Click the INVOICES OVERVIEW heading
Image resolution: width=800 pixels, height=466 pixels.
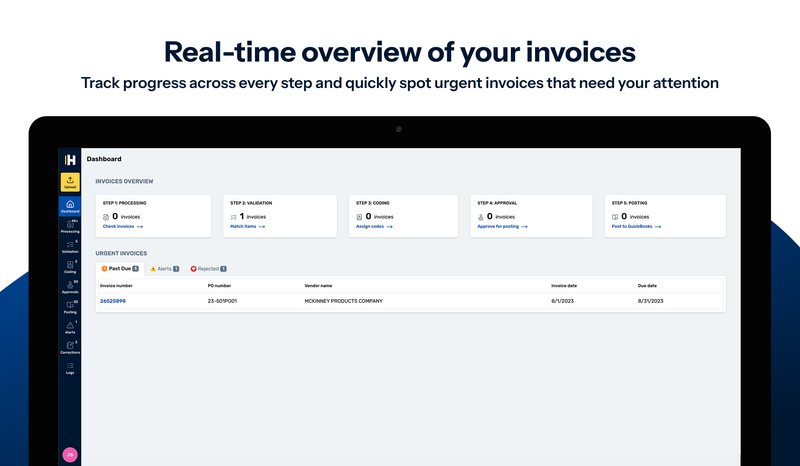tap(124, 181)
